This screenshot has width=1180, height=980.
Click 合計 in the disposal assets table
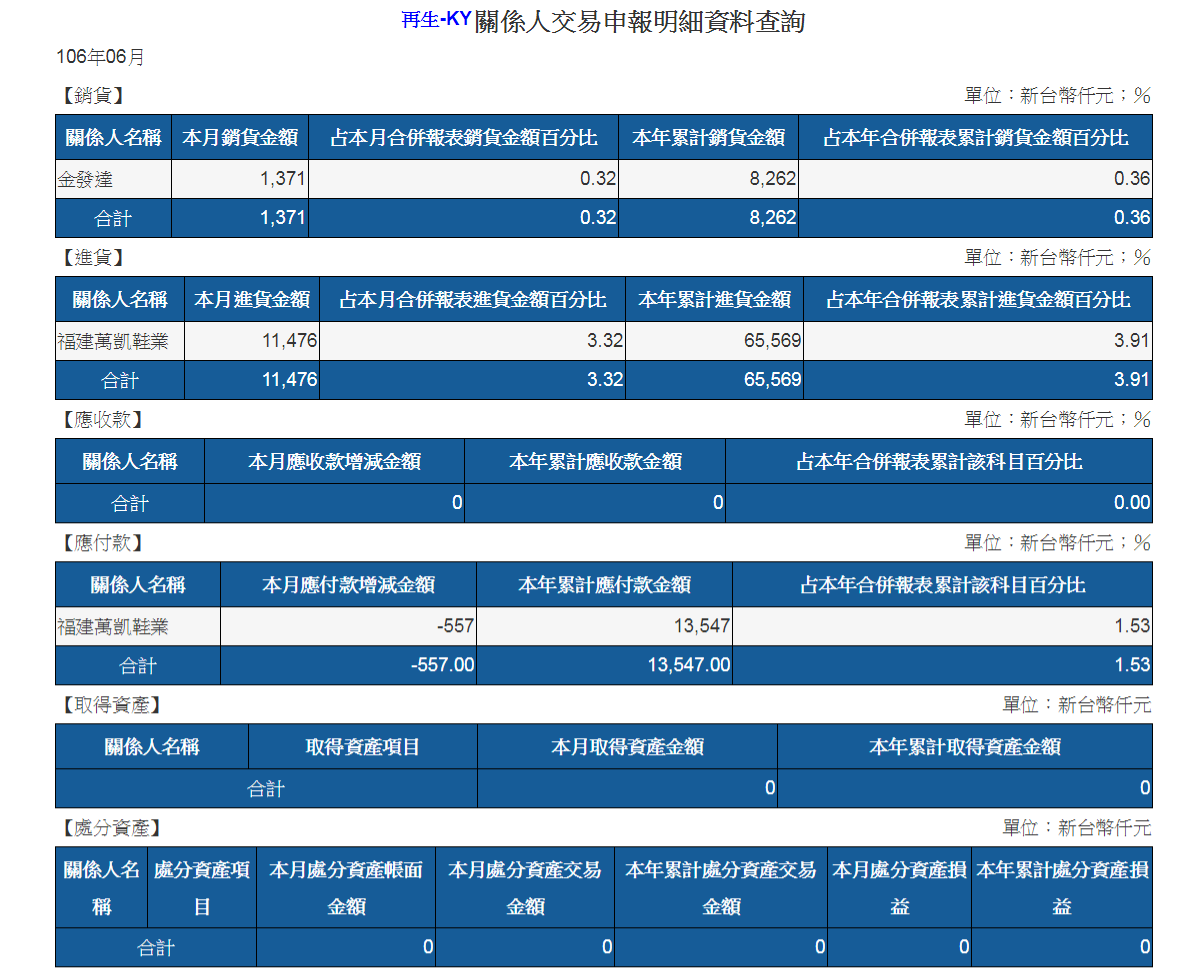(156, 948)
